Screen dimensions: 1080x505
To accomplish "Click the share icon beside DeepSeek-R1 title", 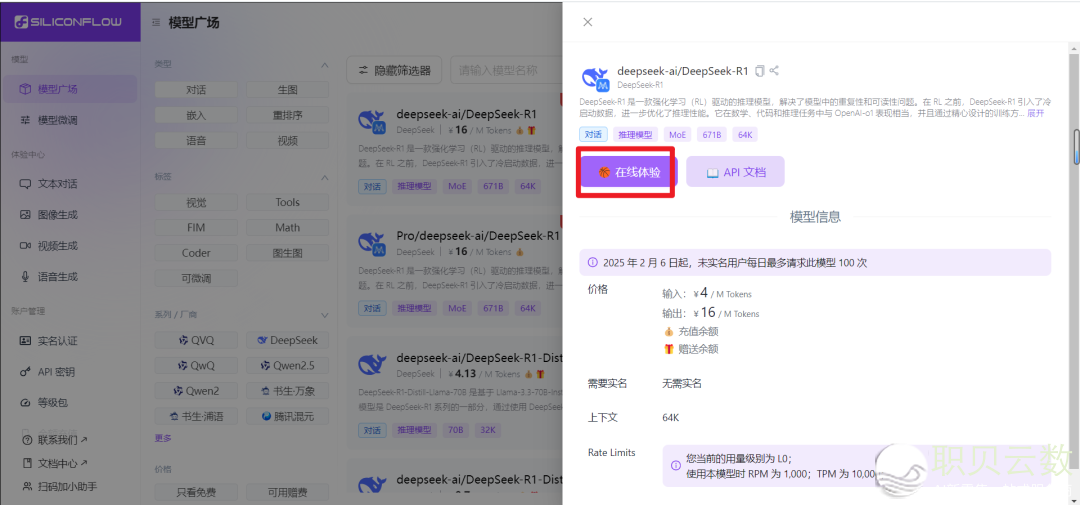I will [x=774, y=70].
